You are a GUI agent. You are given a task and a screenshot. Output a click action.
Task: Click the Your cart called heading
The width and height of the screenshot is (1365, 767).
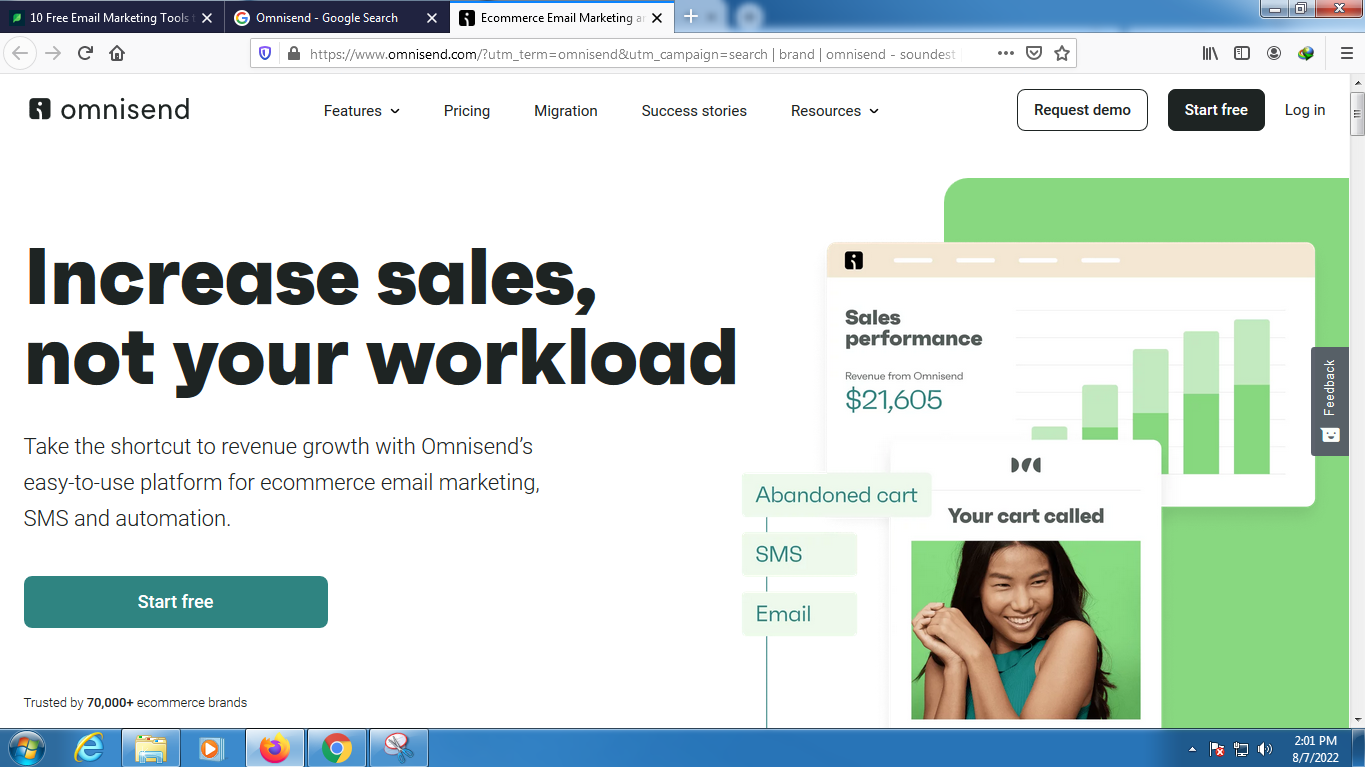(x=1026, y=516)
